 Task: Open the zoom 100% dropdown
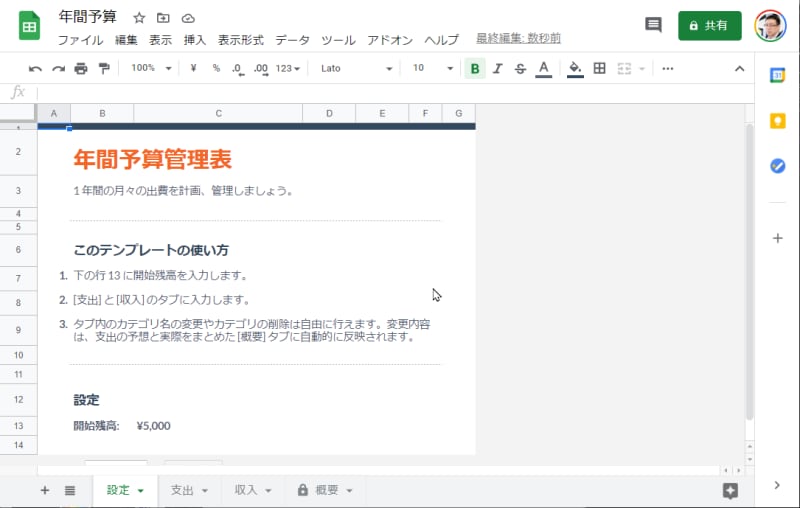pos(151,68)
